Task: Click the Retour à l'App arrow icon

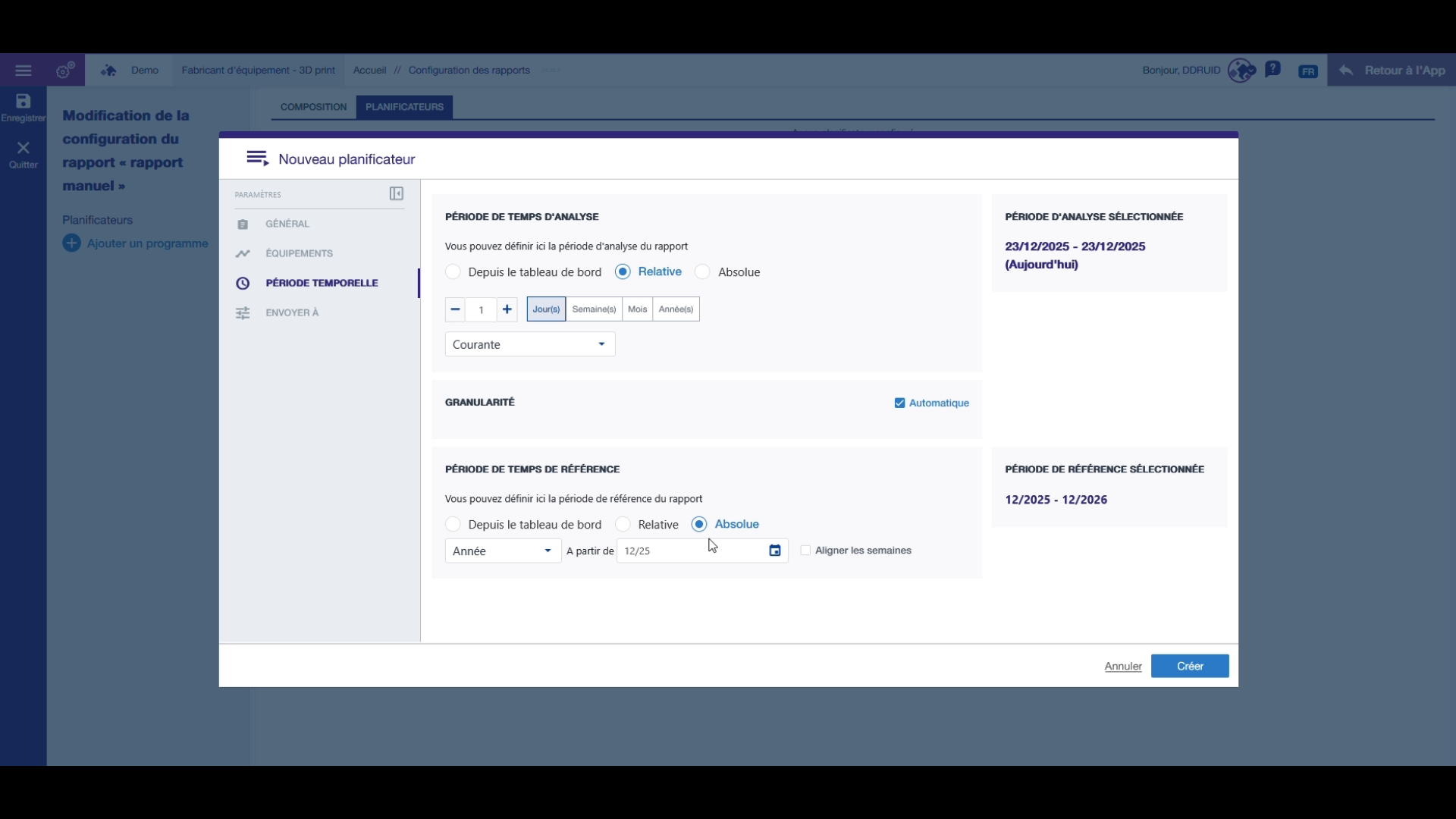Action: (1346, 71)
